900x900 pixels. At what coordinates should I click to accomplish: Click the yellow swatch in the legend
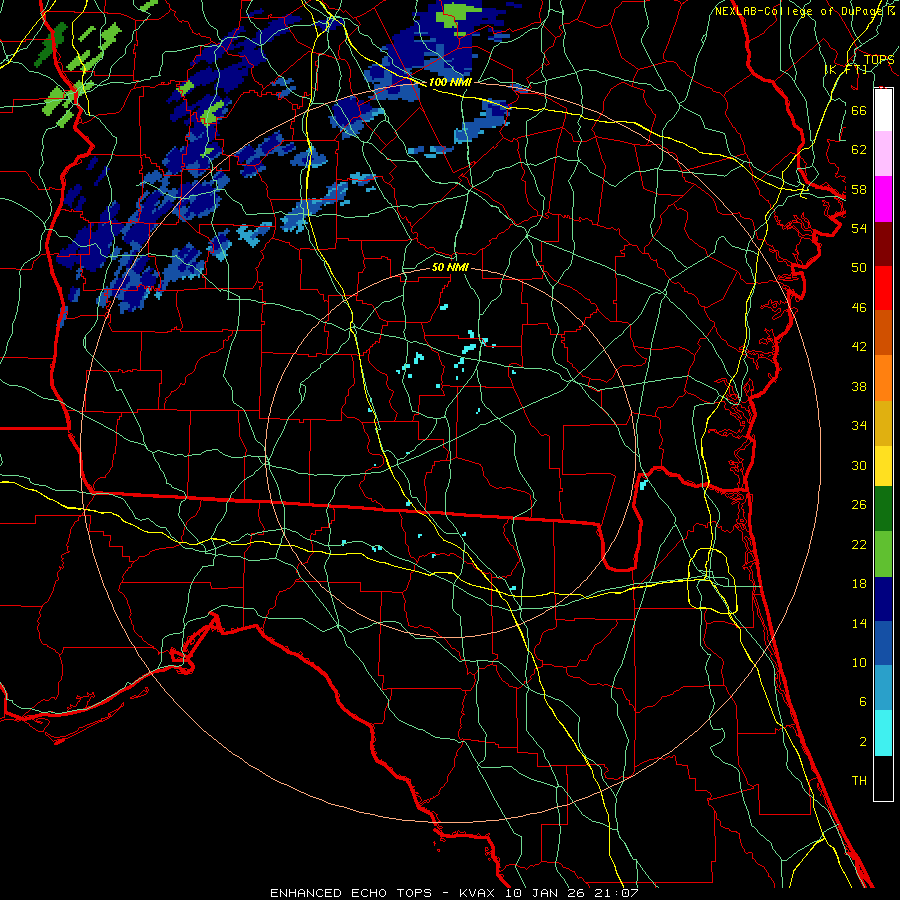coord(883,466)
